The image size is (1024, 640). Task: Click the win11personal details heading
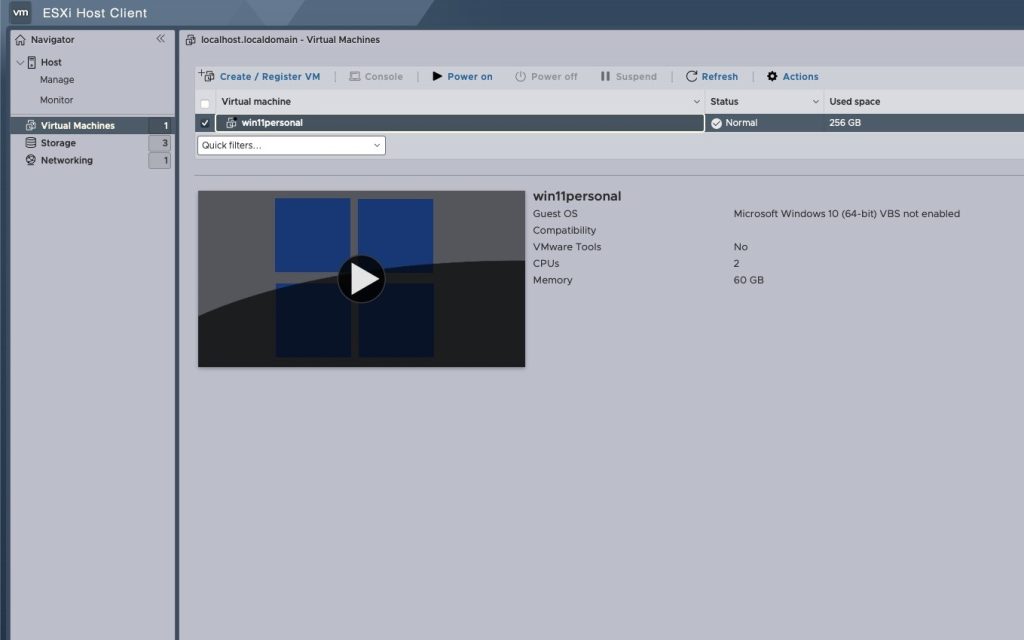[x=577, y=196]
